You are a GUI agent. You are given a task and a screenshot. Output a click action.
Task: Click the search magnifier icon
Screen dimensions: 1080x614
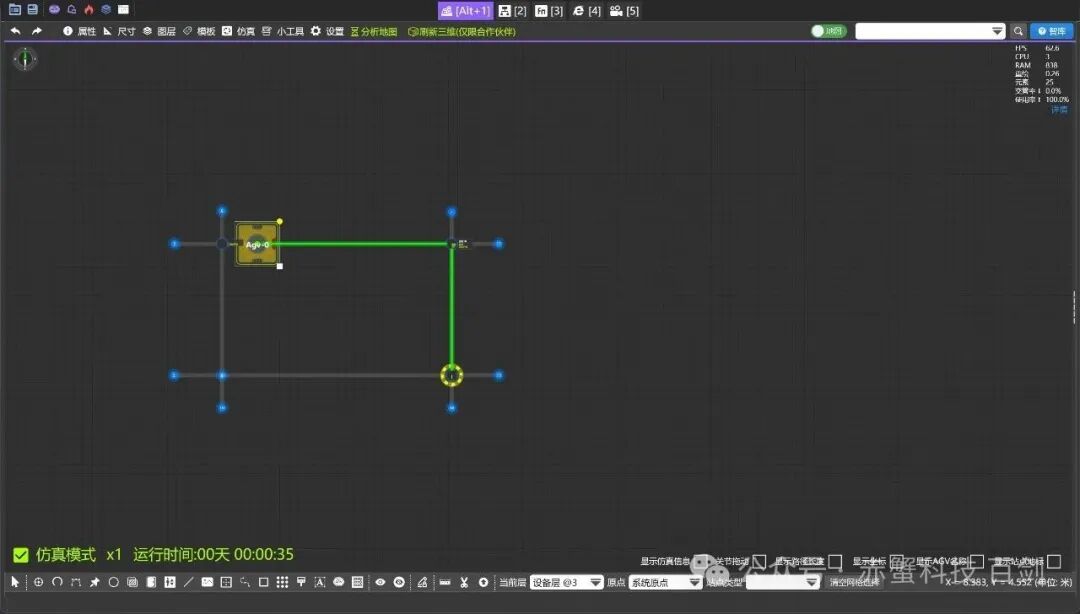[1018, 31]
